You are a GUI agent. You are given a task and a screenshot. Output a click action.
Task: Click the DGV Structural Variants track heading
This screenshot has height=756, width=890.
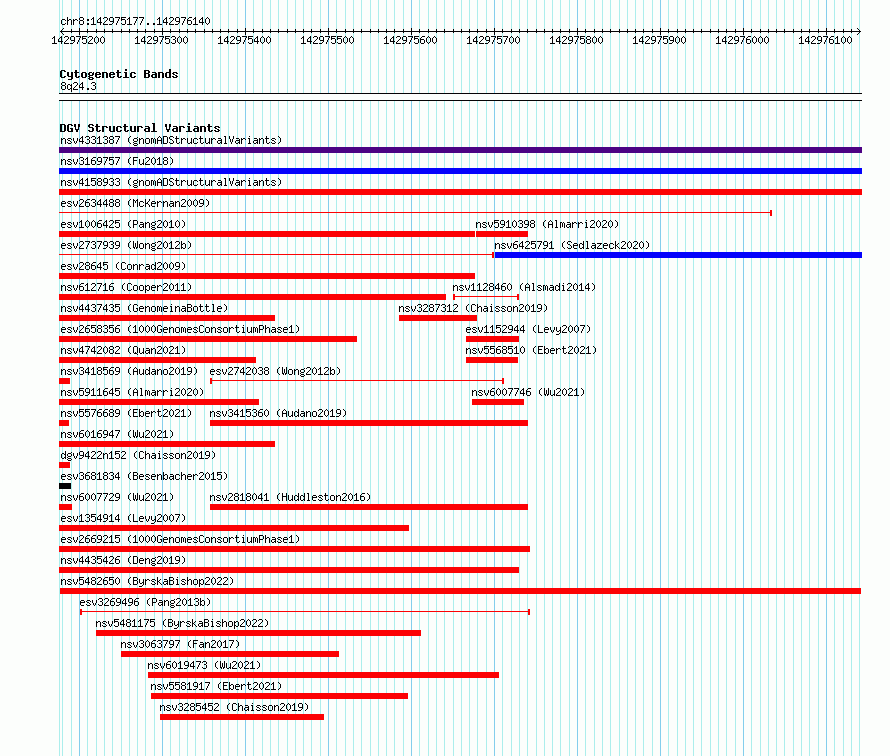pos(140,128)
